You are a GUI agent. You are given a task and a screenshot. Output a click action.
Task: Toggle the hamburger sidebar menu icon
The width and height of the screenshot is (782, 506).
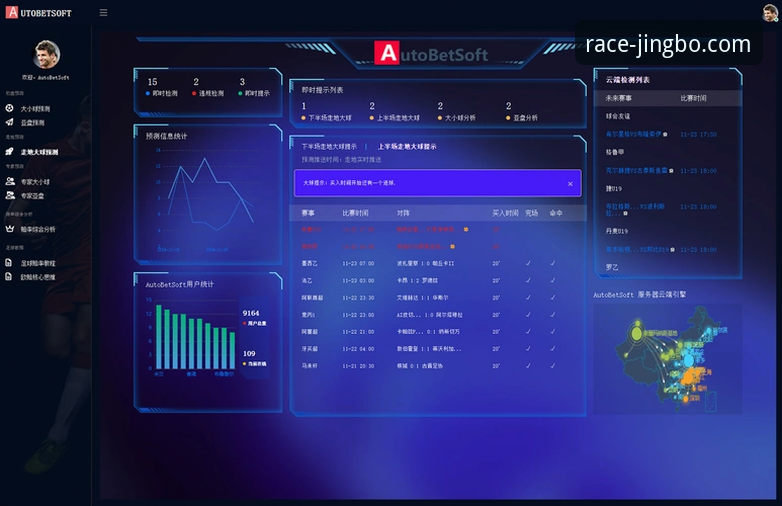[x=103, y=12]
